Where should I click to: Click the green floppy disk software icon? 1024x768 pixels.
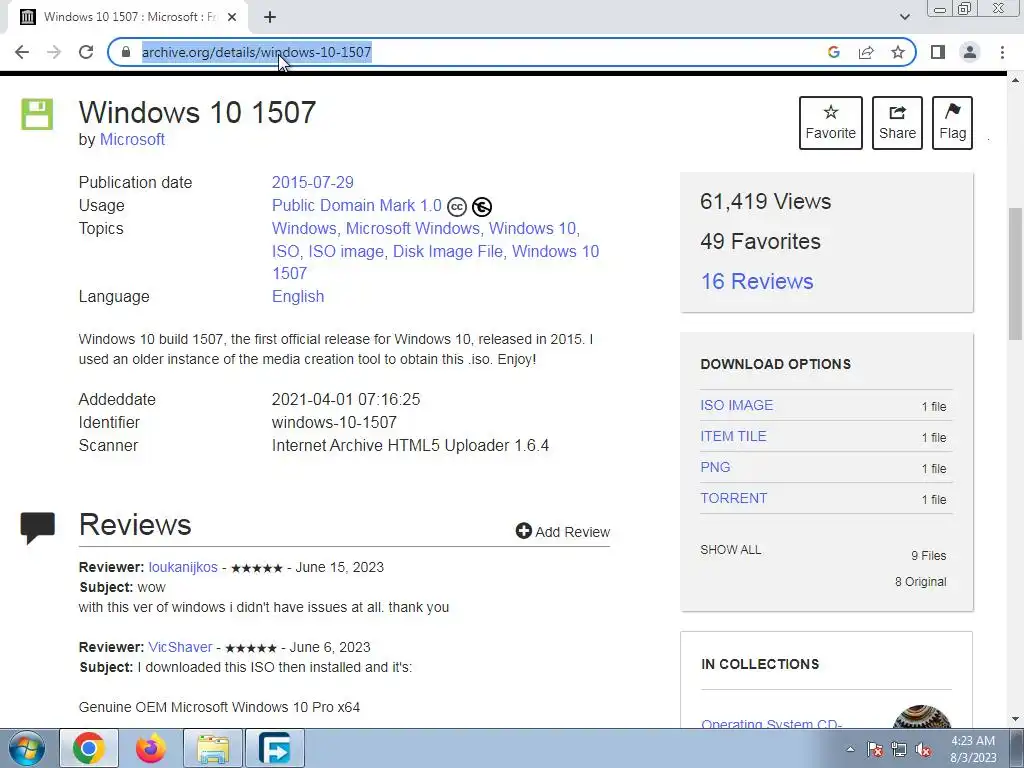click(37, 114)
